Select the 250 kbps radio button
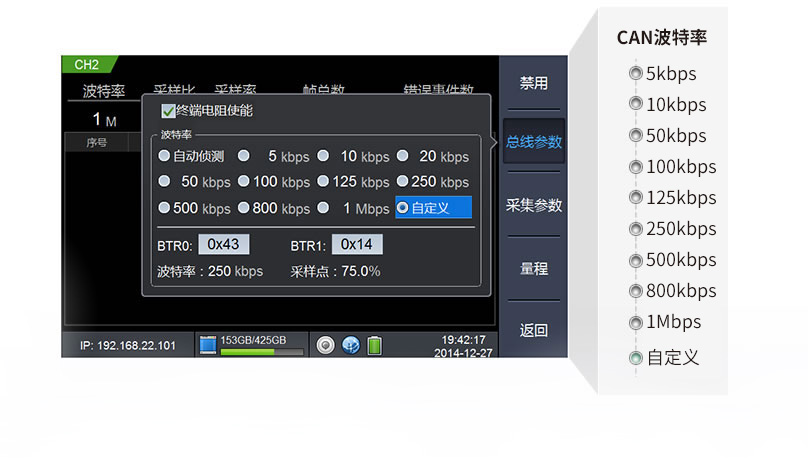Screen dimensions: 809x460 pyautogui.click(x=402, y=181)
